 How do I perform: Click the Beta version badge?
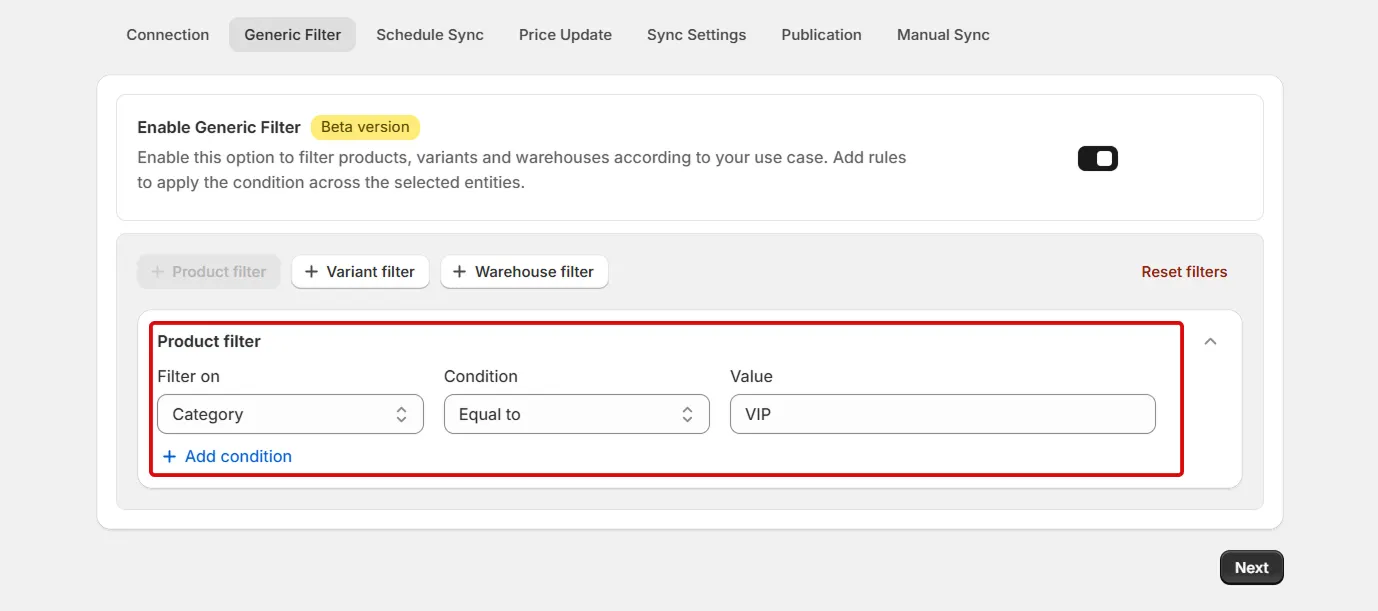coord(365,127)
